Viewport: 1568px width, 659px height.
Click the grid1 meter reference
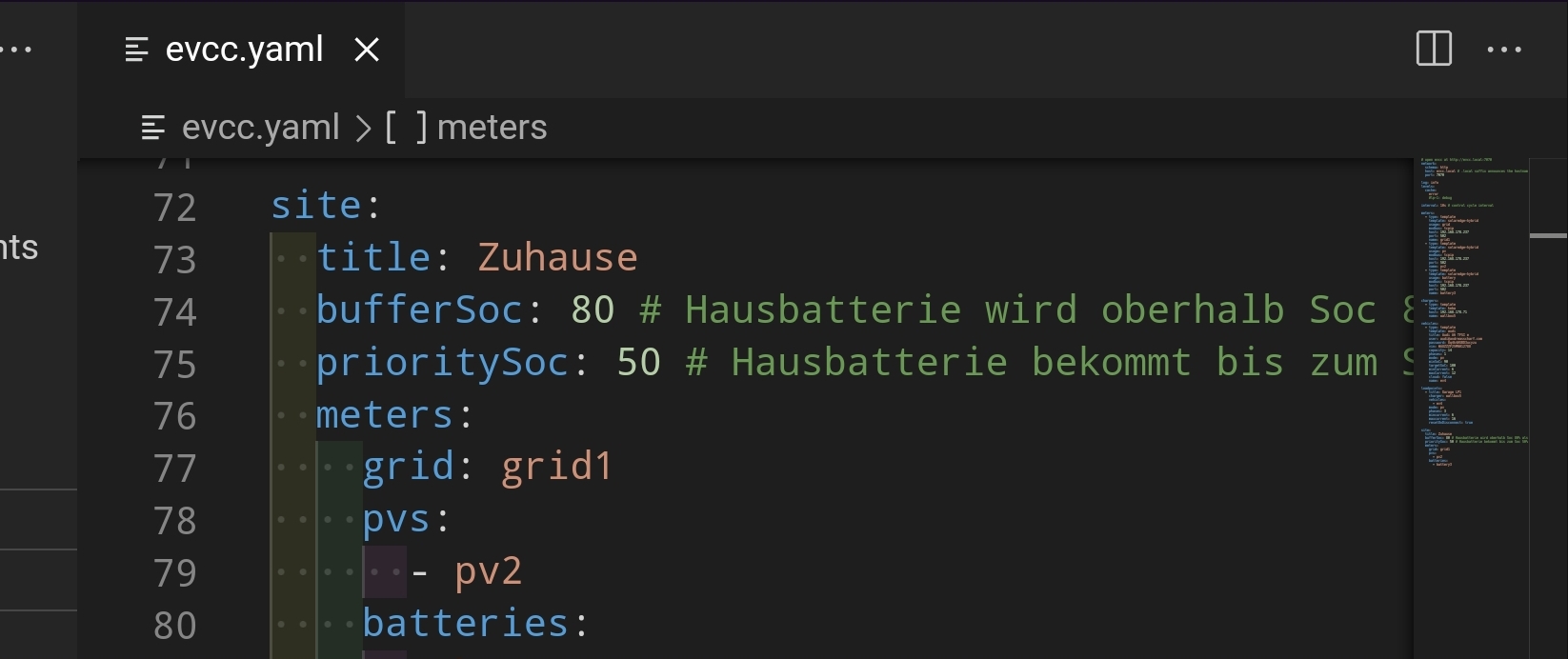(x=555, y=467)
